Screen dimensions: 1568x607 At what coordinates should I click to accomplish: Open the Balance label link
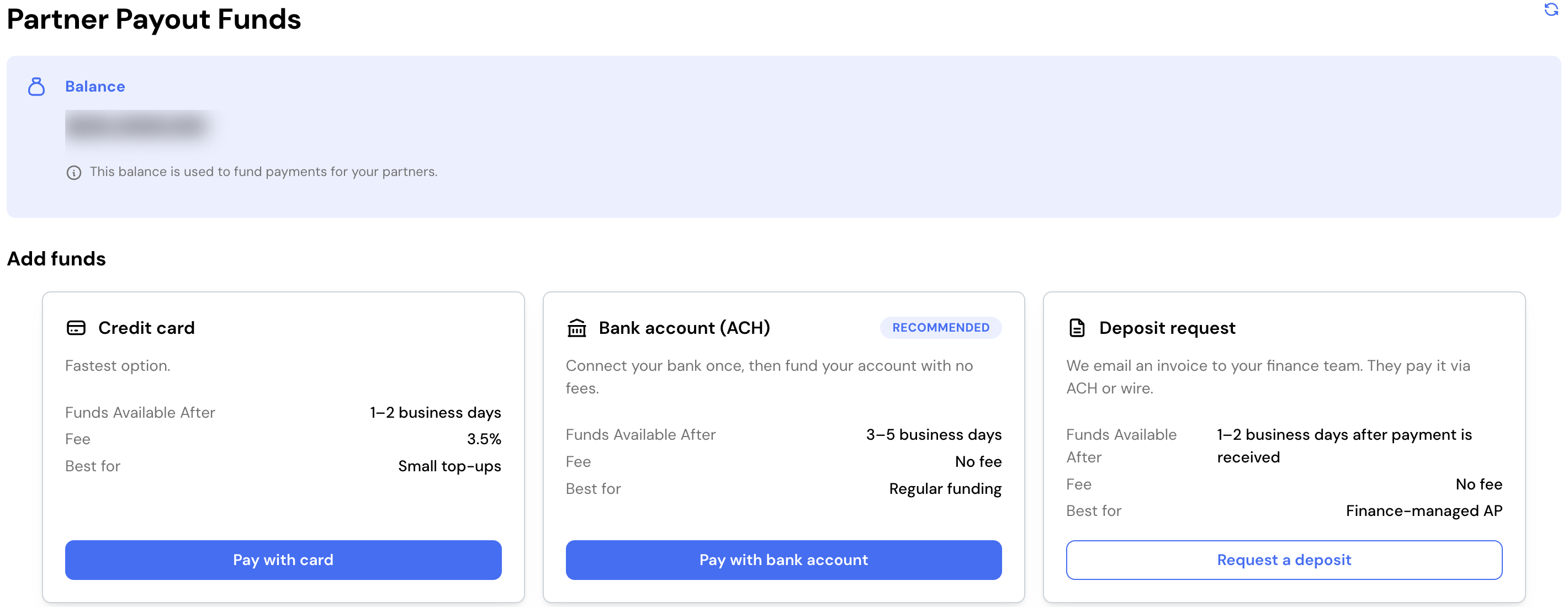click(x=95, y=87)
